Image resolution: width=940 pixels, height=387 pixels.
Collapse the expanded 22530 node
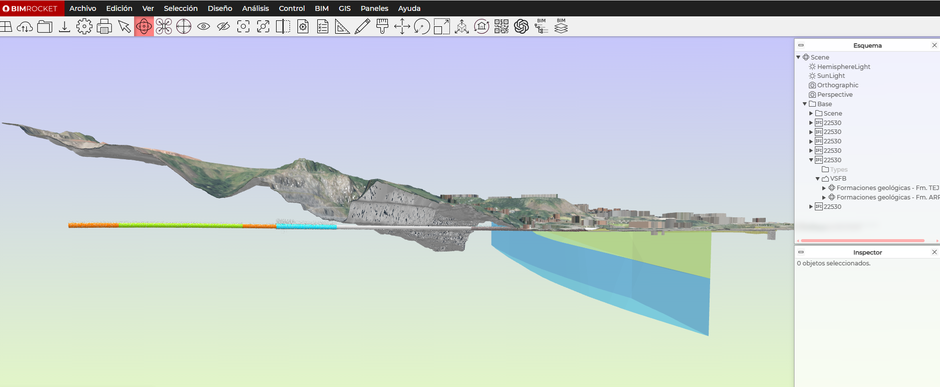pos(812,160)
